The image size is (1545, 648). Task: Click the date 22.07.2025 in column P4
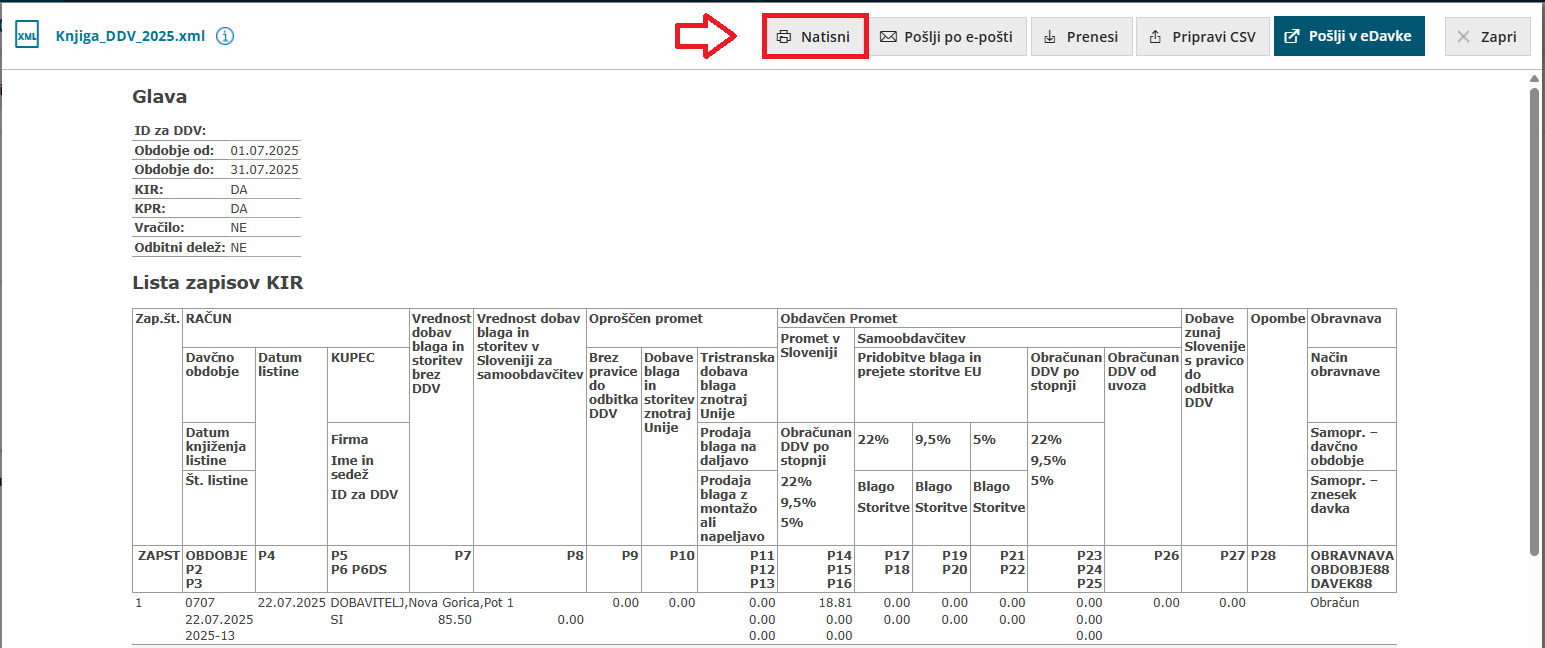tap(292, 603)
